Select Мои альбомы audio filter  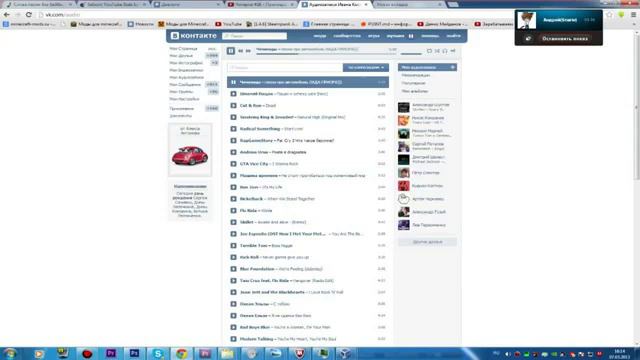(x=415, y=91)
